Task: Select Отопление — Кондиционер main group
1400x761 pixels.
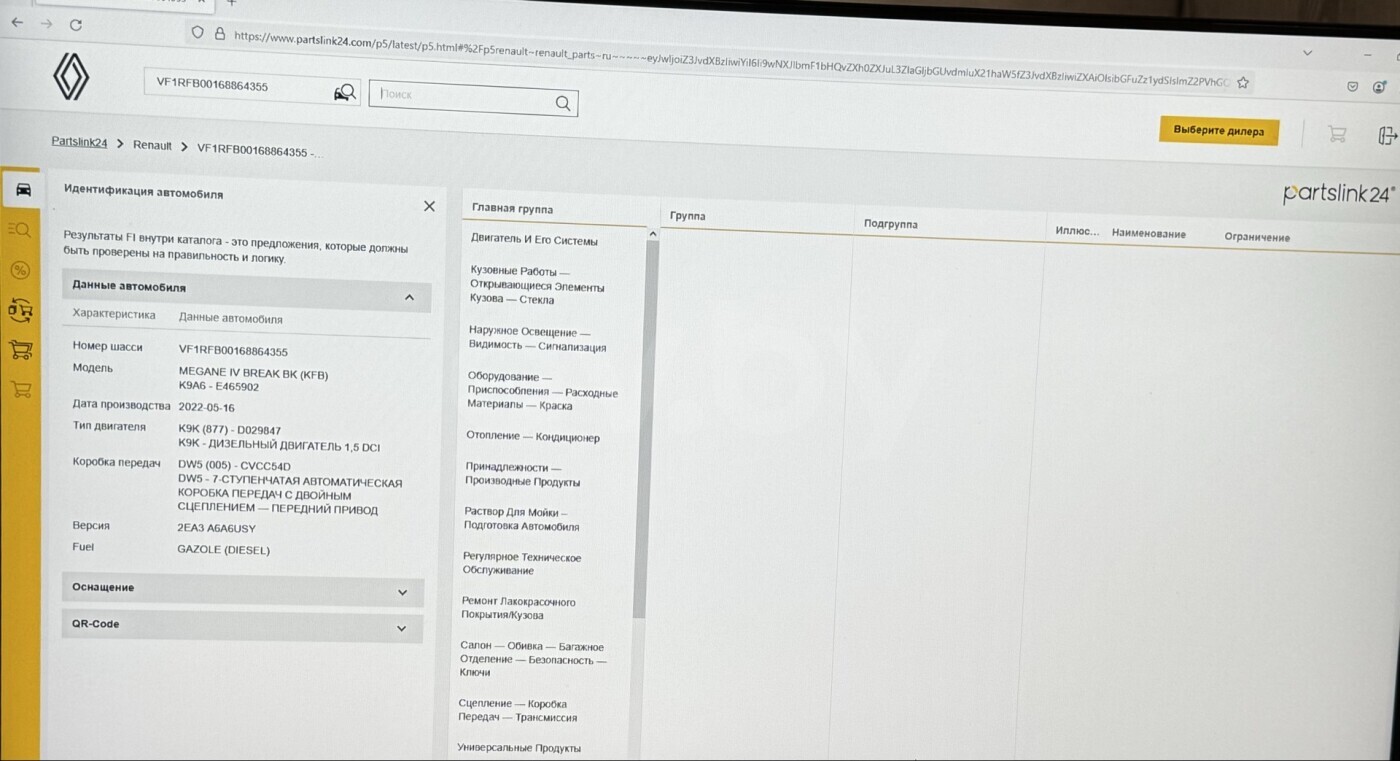Action: click(x=532, y=436)
